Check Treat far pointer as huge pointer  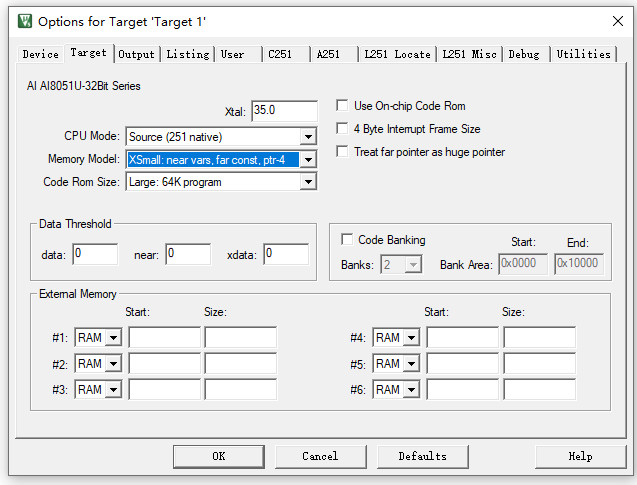pos(342,152)
